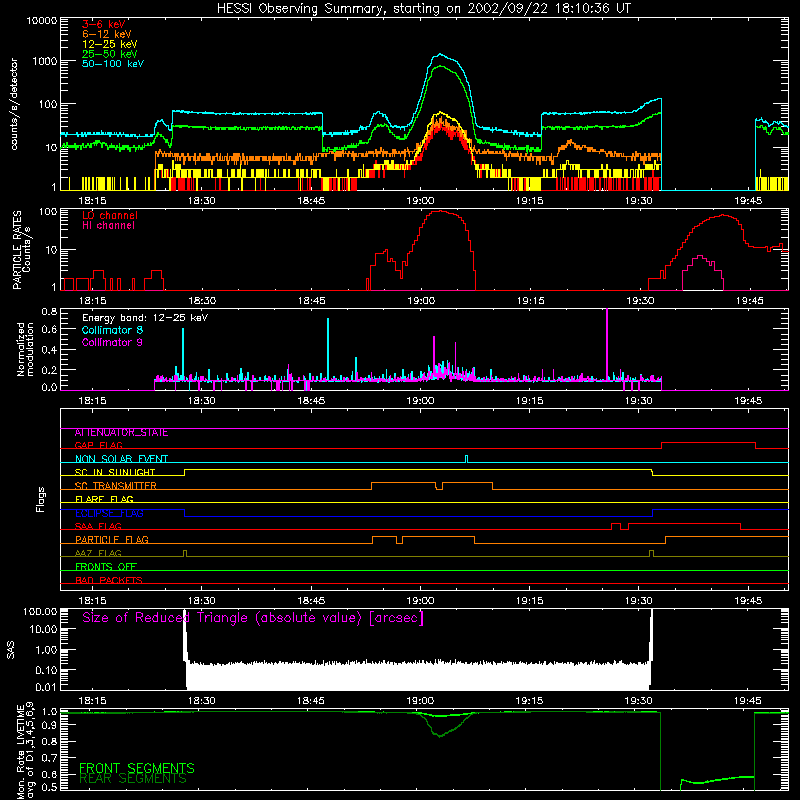Click 'Size of Reduced Triangle' panel title
The image size is (800, 800).
point(253,618)
